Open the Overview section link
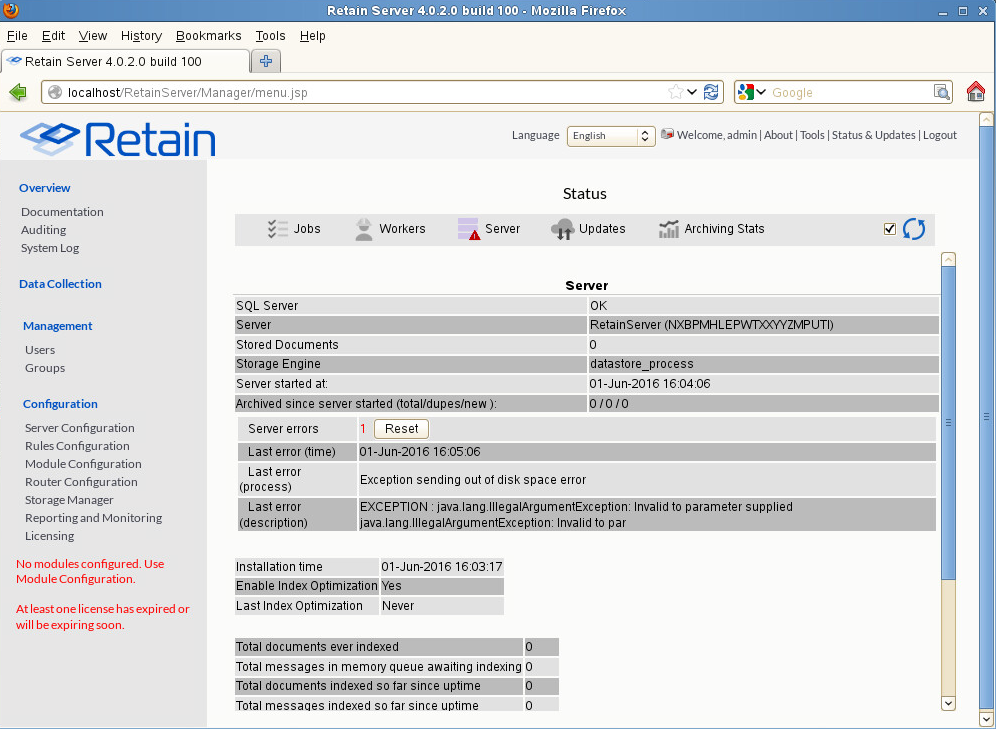This screenshot has width=996, height=729. (44, 188)
